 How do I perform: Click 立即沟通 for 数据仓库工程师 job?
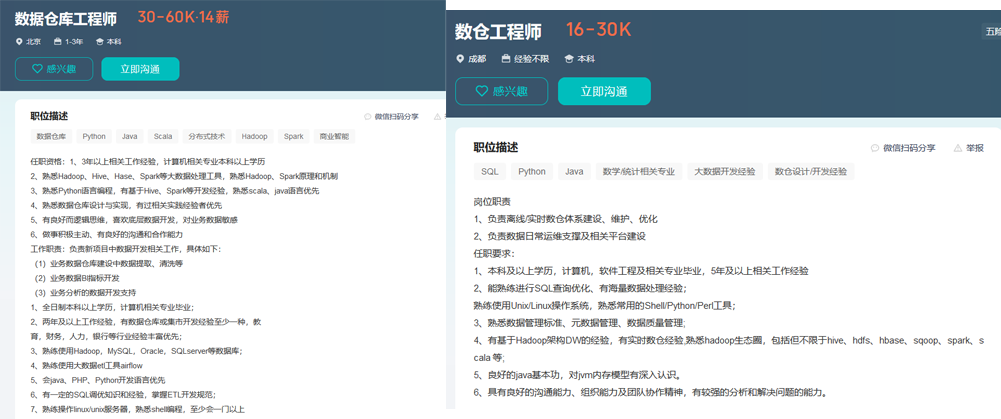click(x=140, y=69)
